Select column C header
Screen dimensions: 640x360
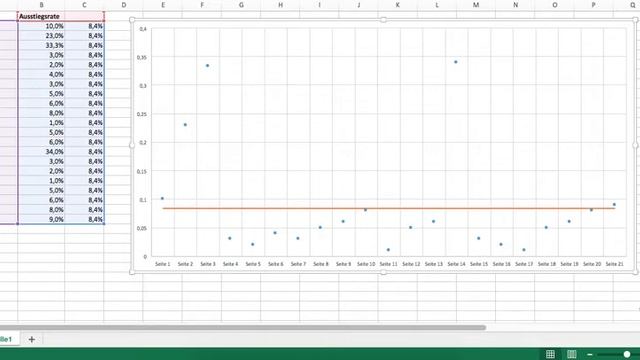(84, 5)
